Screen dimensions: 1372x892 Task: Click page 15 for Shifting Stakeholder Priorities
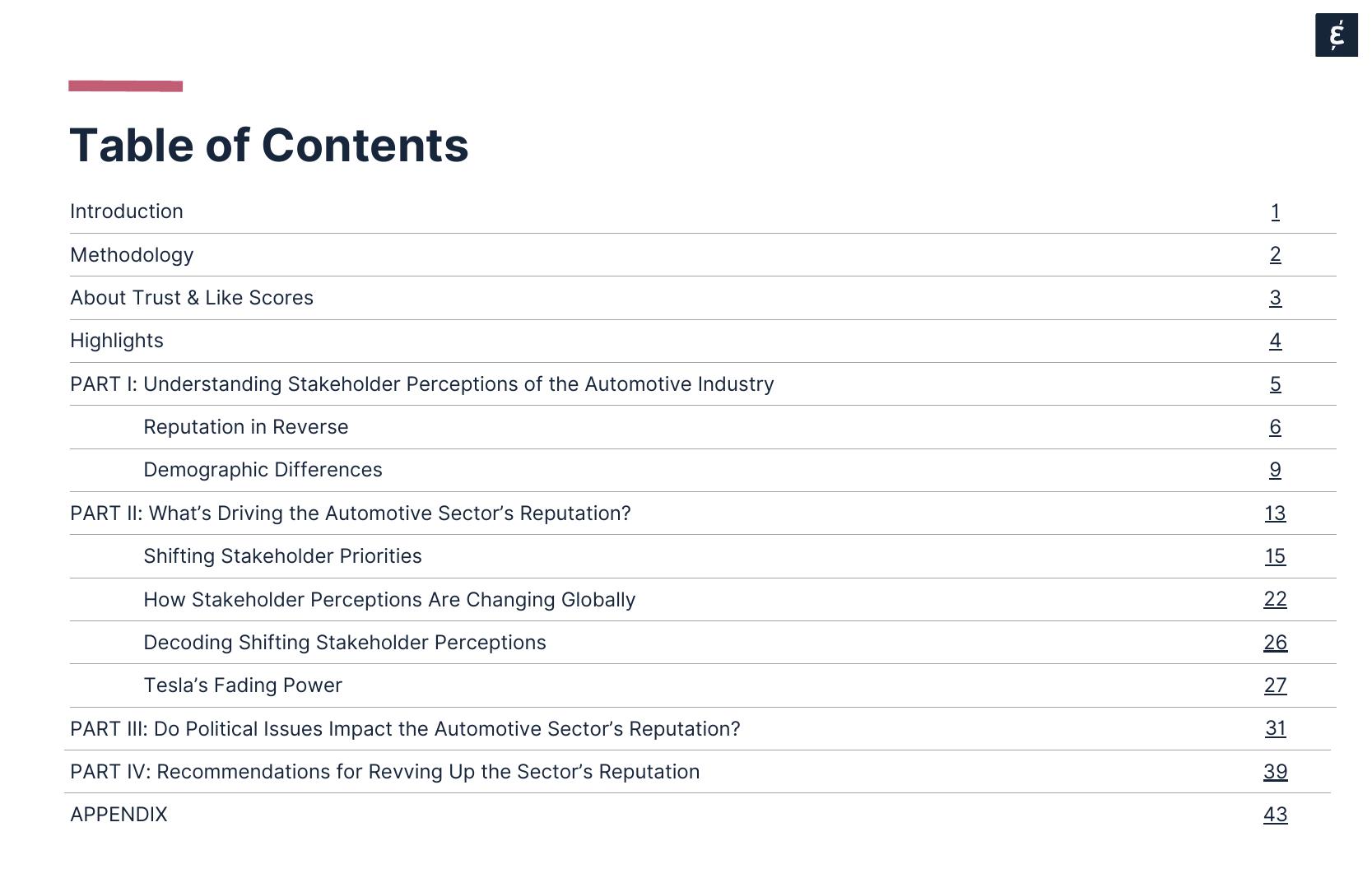point(1275,556)
